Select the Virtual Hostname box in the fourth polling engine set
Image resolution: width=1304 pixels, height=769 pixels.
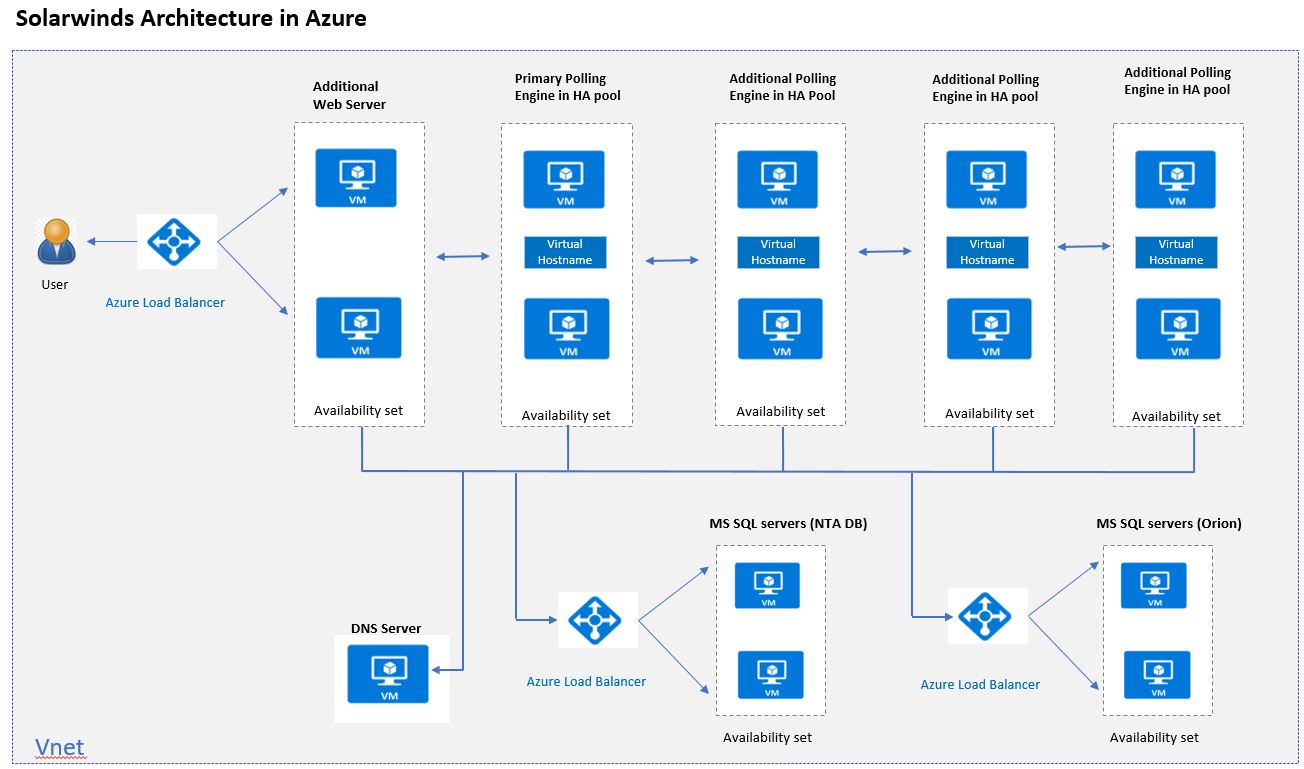[x=1176, y=252]
